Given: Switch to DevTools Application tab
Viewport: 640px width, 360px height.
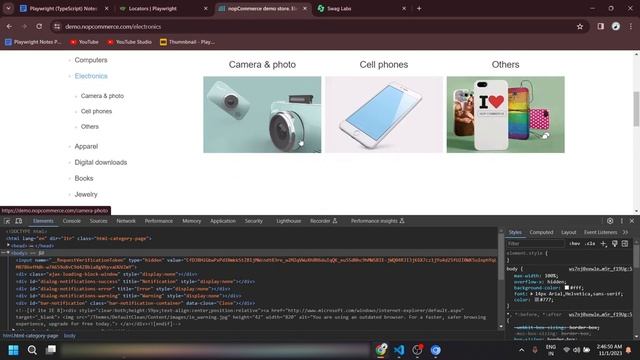Looking at the screenshot, I should [223, 221].
